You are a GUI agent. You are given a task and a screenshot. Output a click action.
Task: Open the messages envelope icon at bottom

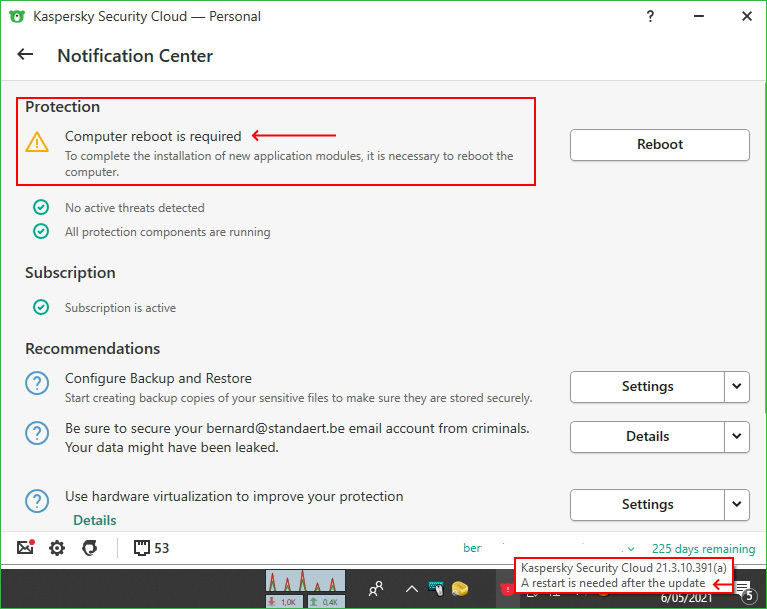pyautogui.click(x=25, y=547)
